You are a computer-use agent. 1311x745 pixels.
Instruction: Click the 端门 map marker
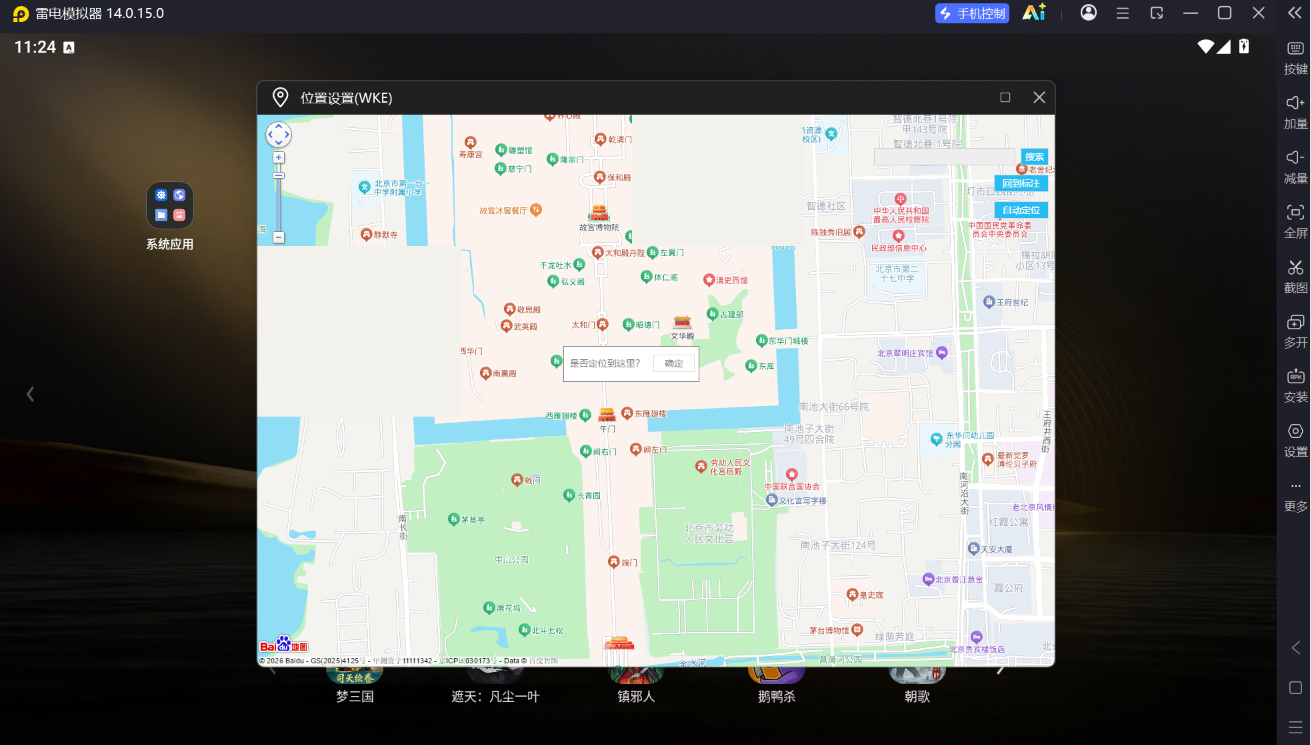(612, 562)
